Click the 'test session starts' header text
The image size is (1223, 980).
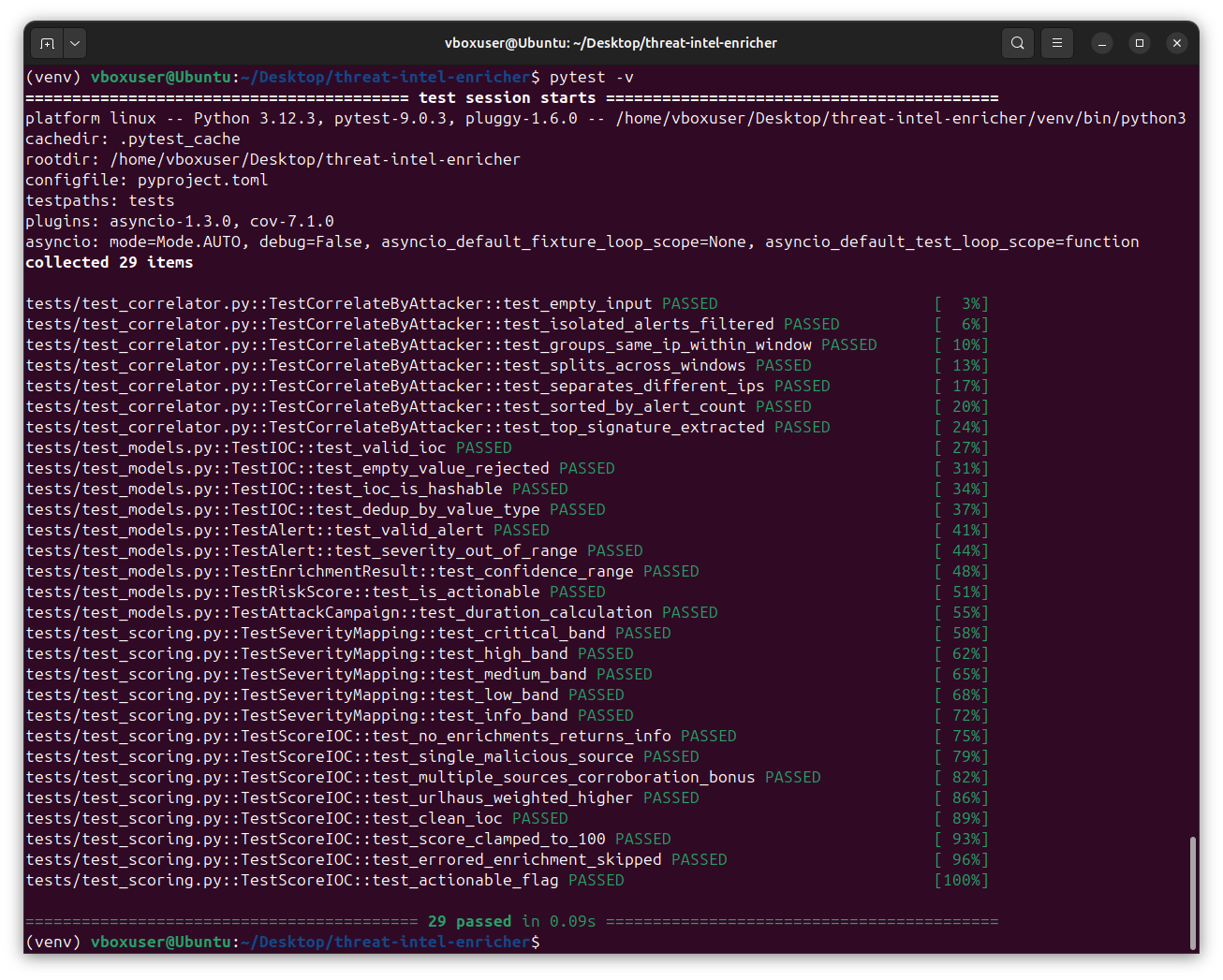click(x=507, y=97)
